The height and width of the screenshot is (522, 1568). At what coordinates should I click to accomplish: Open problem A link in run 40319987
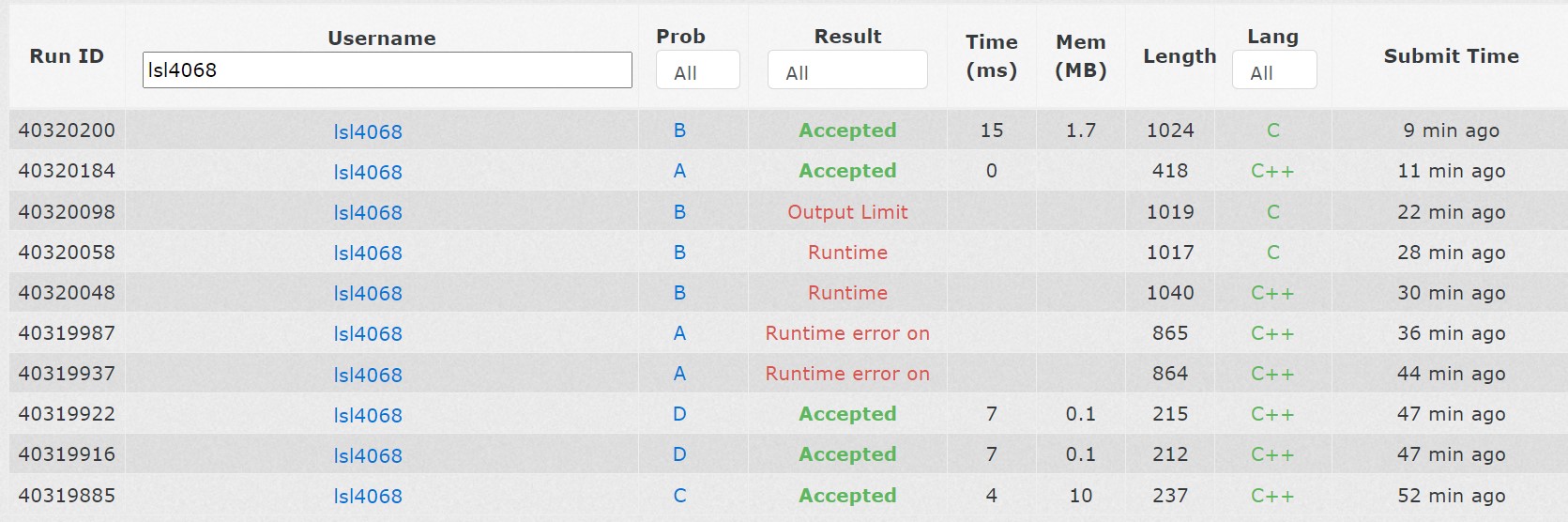(x=679, y=333)
